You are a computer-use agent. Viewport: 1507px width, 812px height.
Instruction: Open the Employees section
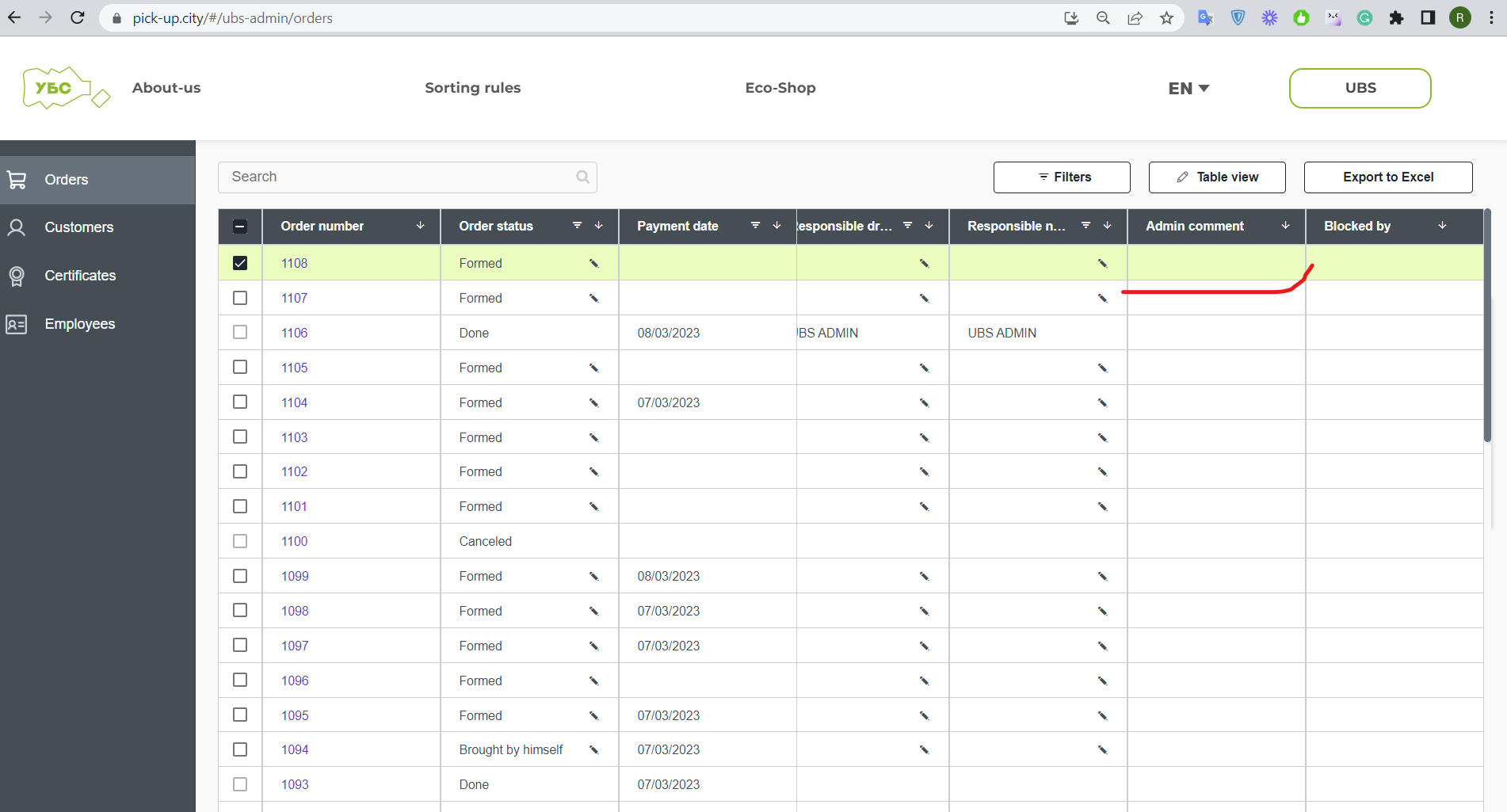(97, 324)
